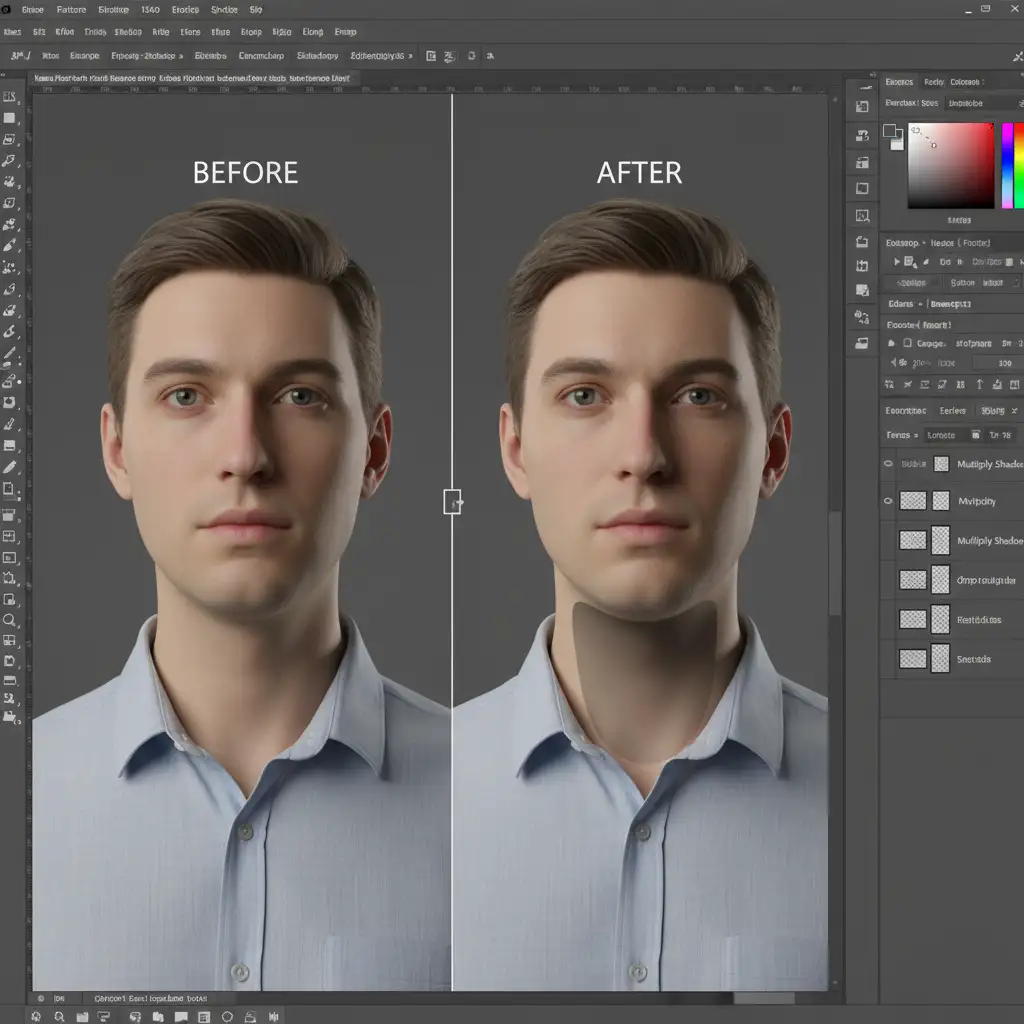Select the third Multiply Shade layer thumbnail
Viewport: 1024px width, 1024px height.
point(913,541)
